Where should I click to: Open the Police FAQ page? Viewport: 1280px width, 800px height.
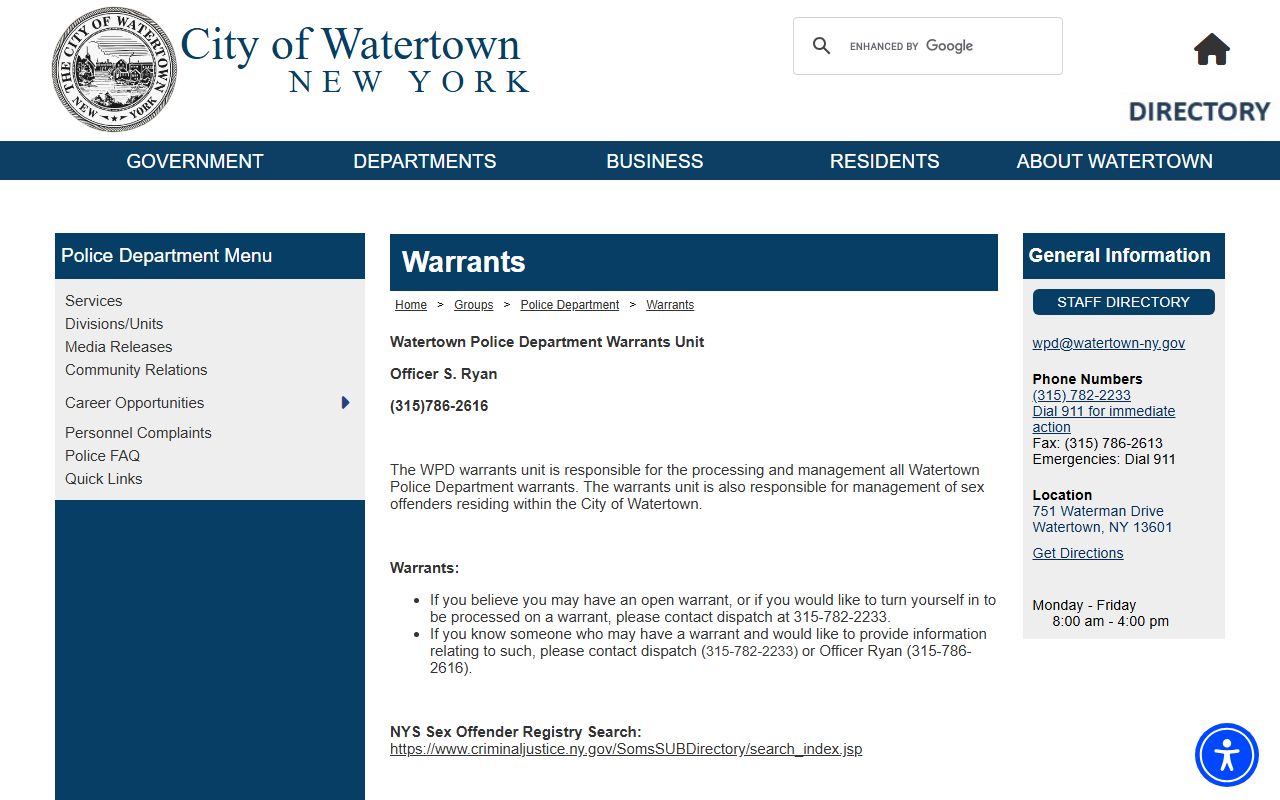pyautogui.click(x=103, y=456)
